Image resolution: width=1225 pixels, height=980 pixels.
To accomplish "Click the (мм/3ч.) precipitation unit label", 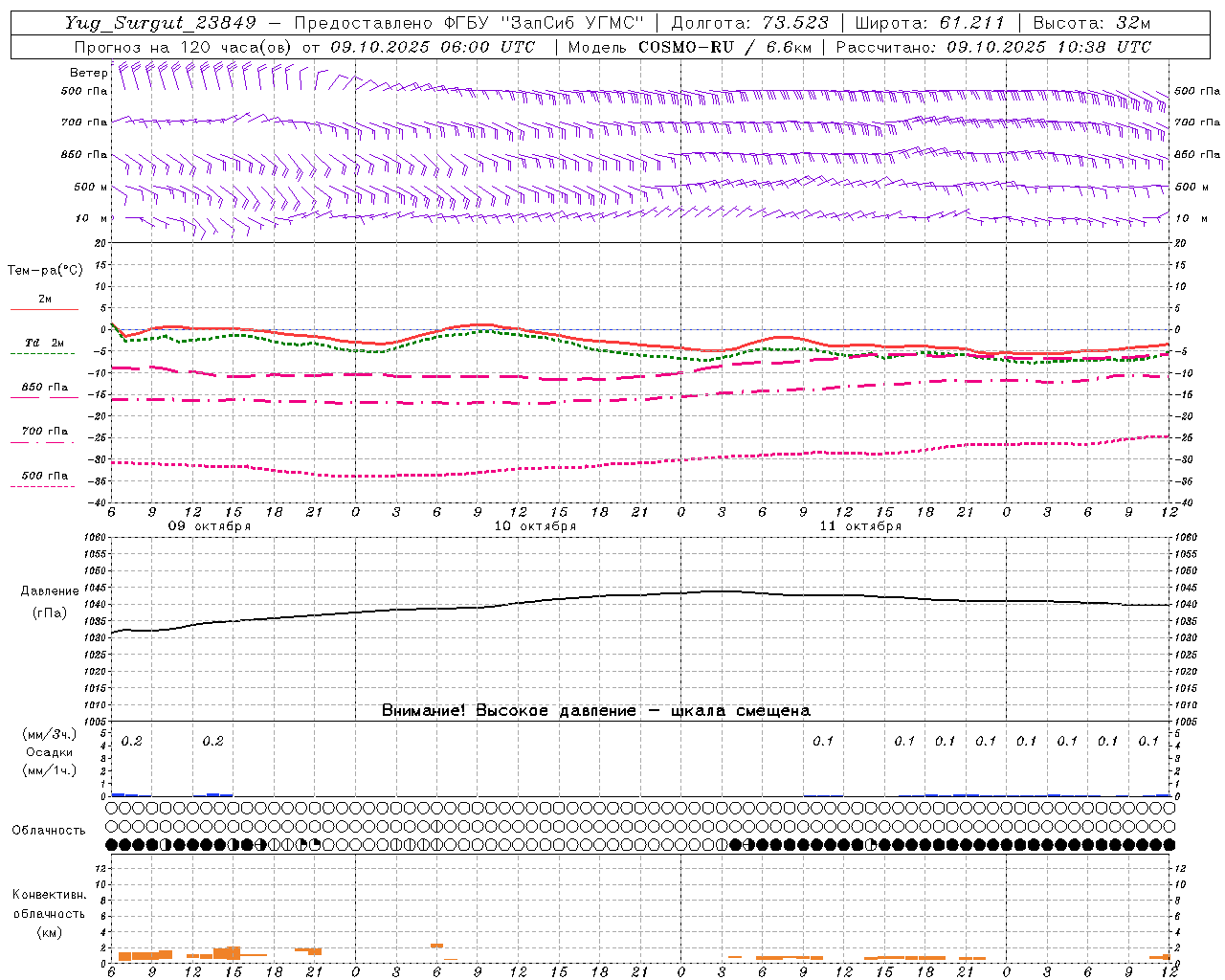I will [x=50, y=735].
